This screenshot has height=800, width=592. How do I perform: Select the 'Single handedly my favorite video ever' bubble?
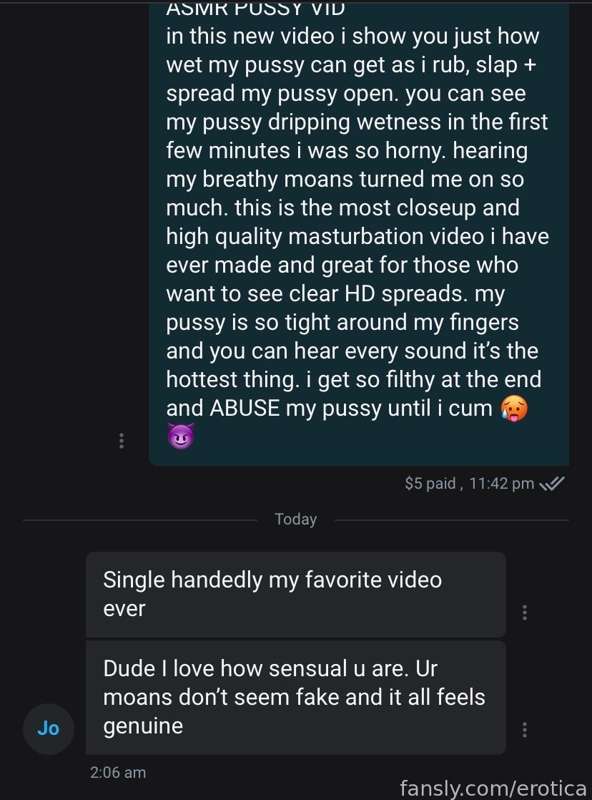(296, 594)
